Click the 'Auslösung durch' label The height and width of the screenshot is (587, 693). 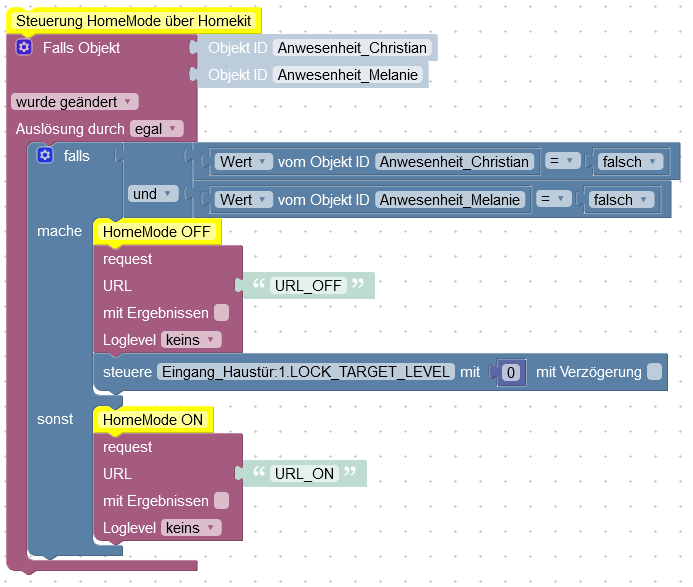70,129
